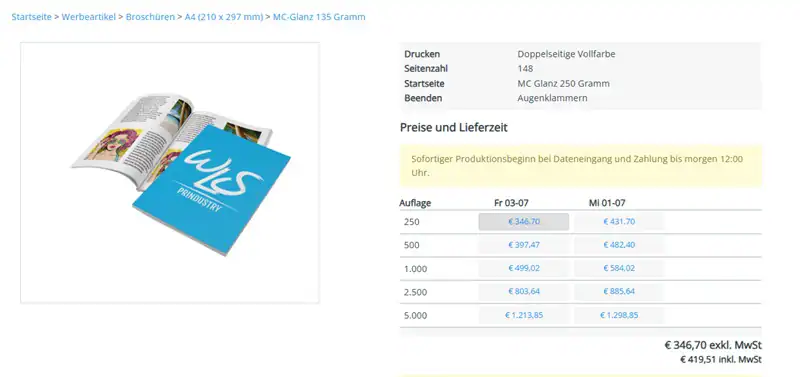Choose price € 1.213,85 for 5.000 copies
800x377 pixels.
[524, 315]
